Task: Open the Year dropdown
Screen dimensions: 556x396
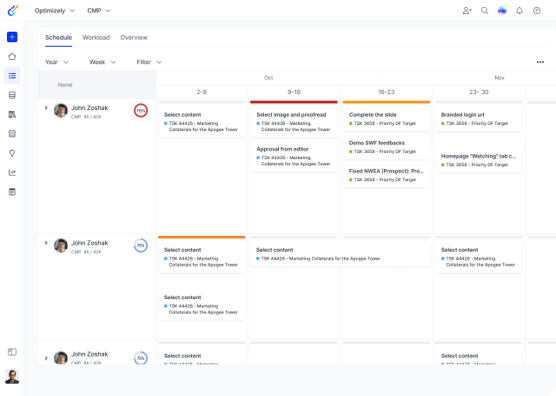Action: click(x=57, y=62)
